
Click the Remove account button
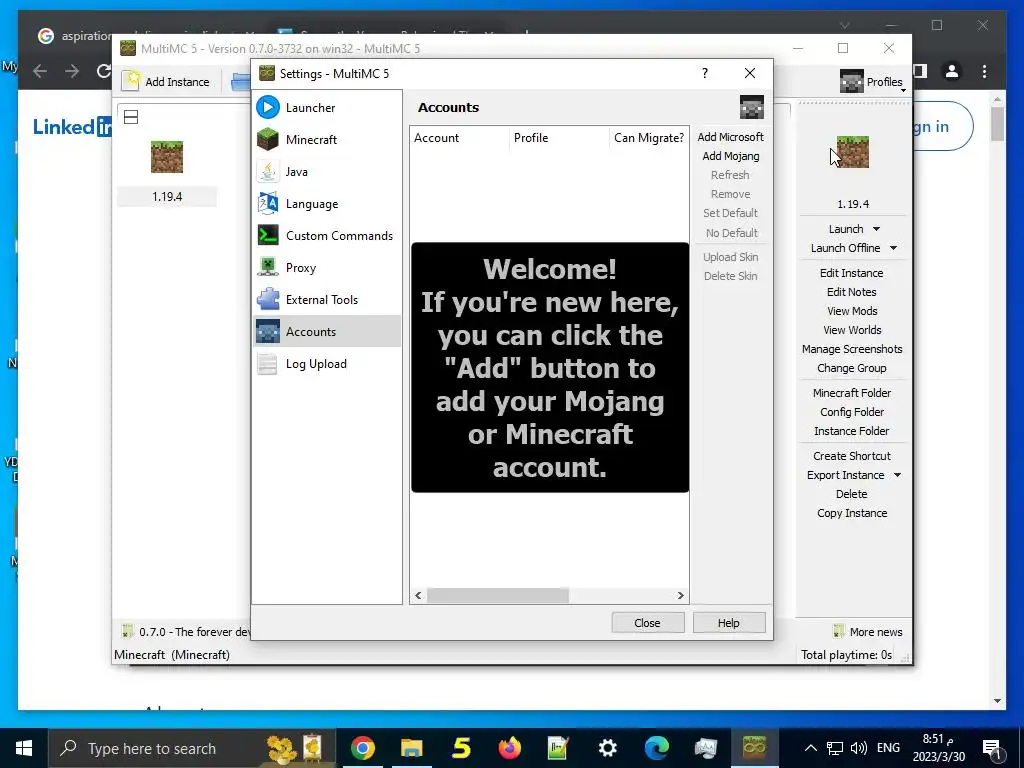730,194
